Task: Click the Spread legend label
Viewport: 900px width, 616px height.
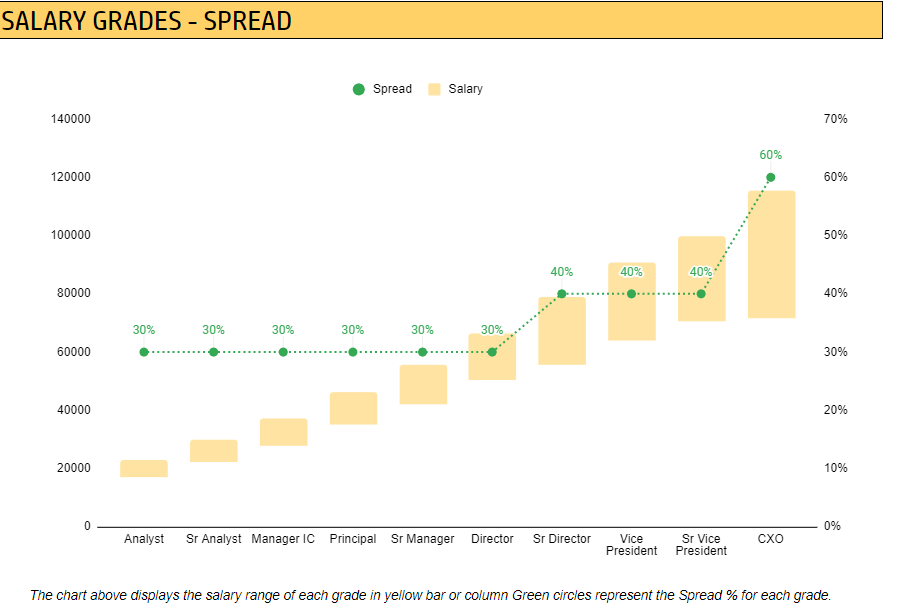Action: (393, 89)
